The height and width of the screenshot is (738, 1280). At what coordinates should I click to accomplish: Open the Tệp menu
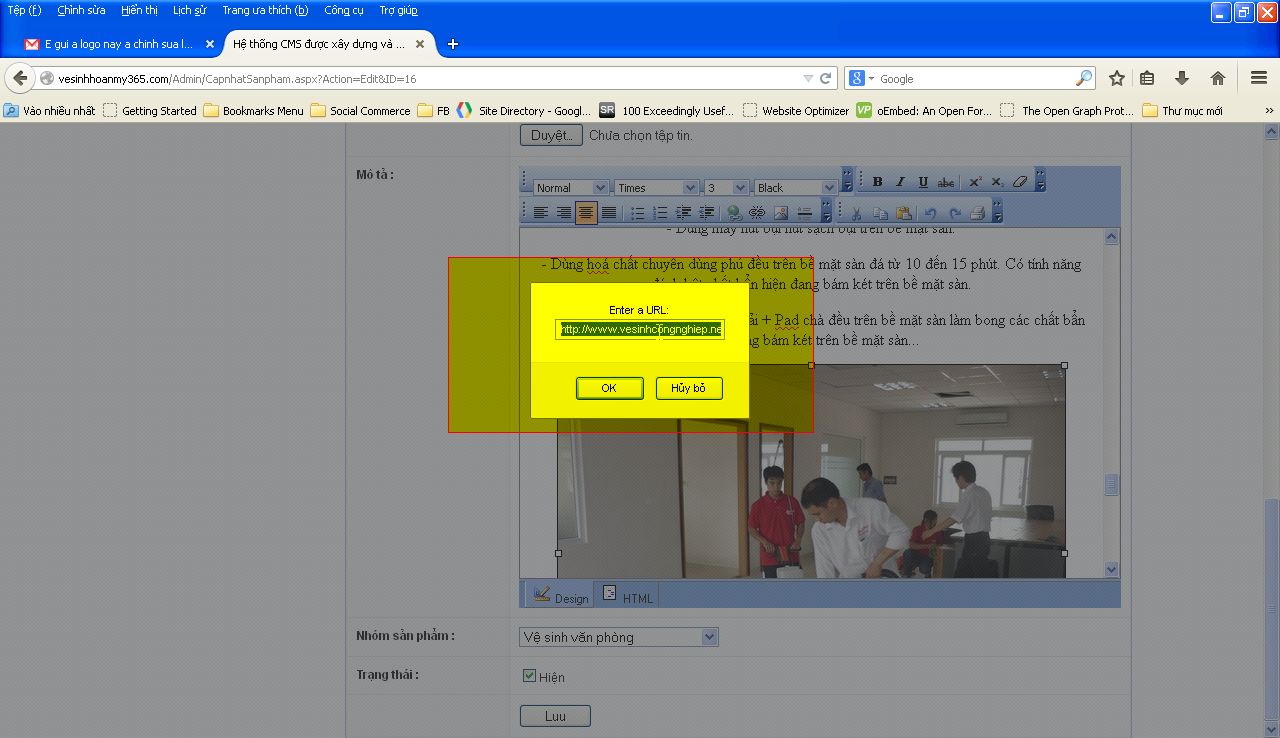click(x=25, y=10)
